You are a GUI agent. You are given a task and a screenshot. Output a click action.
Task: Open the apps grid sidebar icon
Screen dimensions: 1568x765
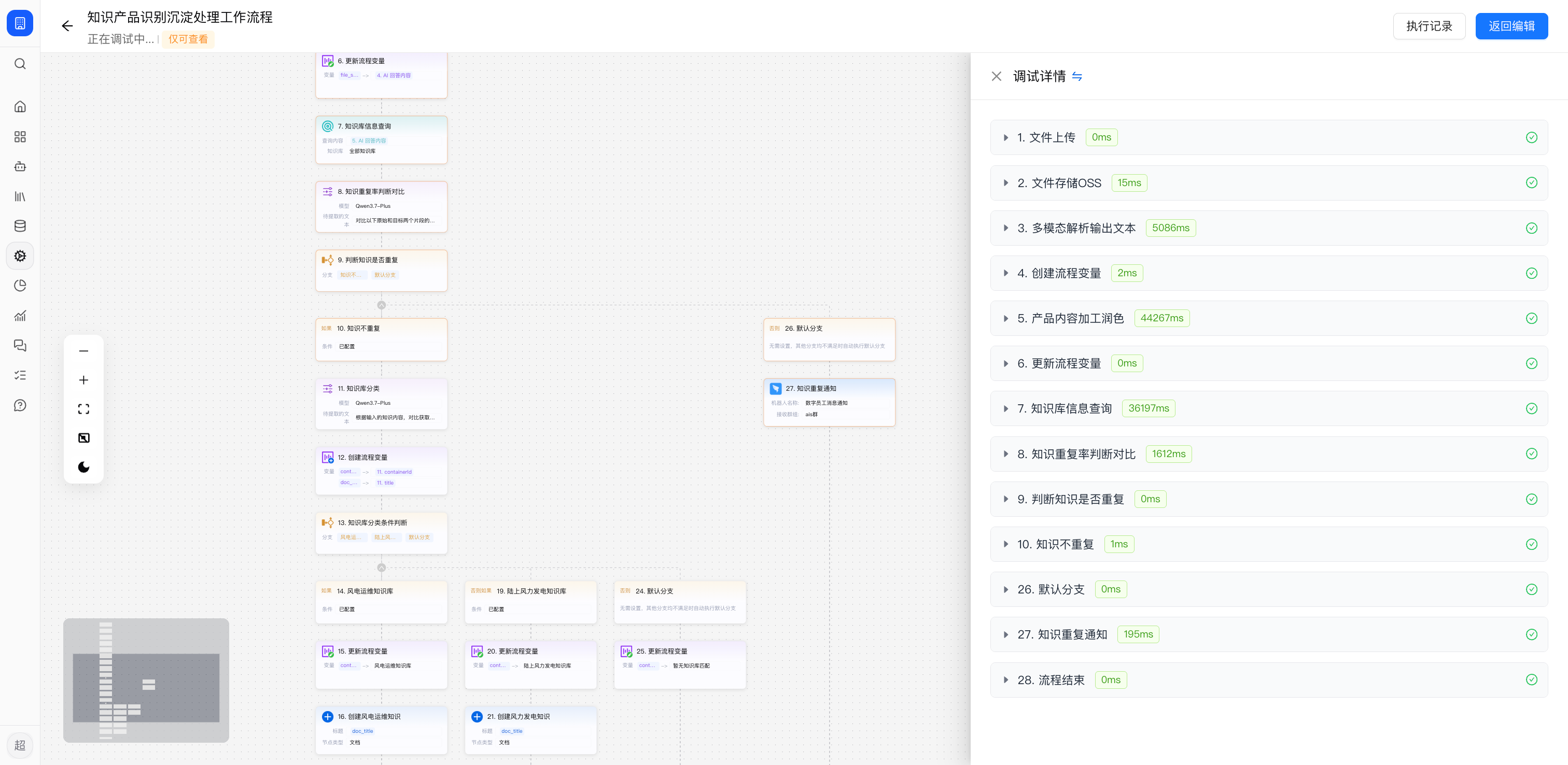(x=20, y=136)
